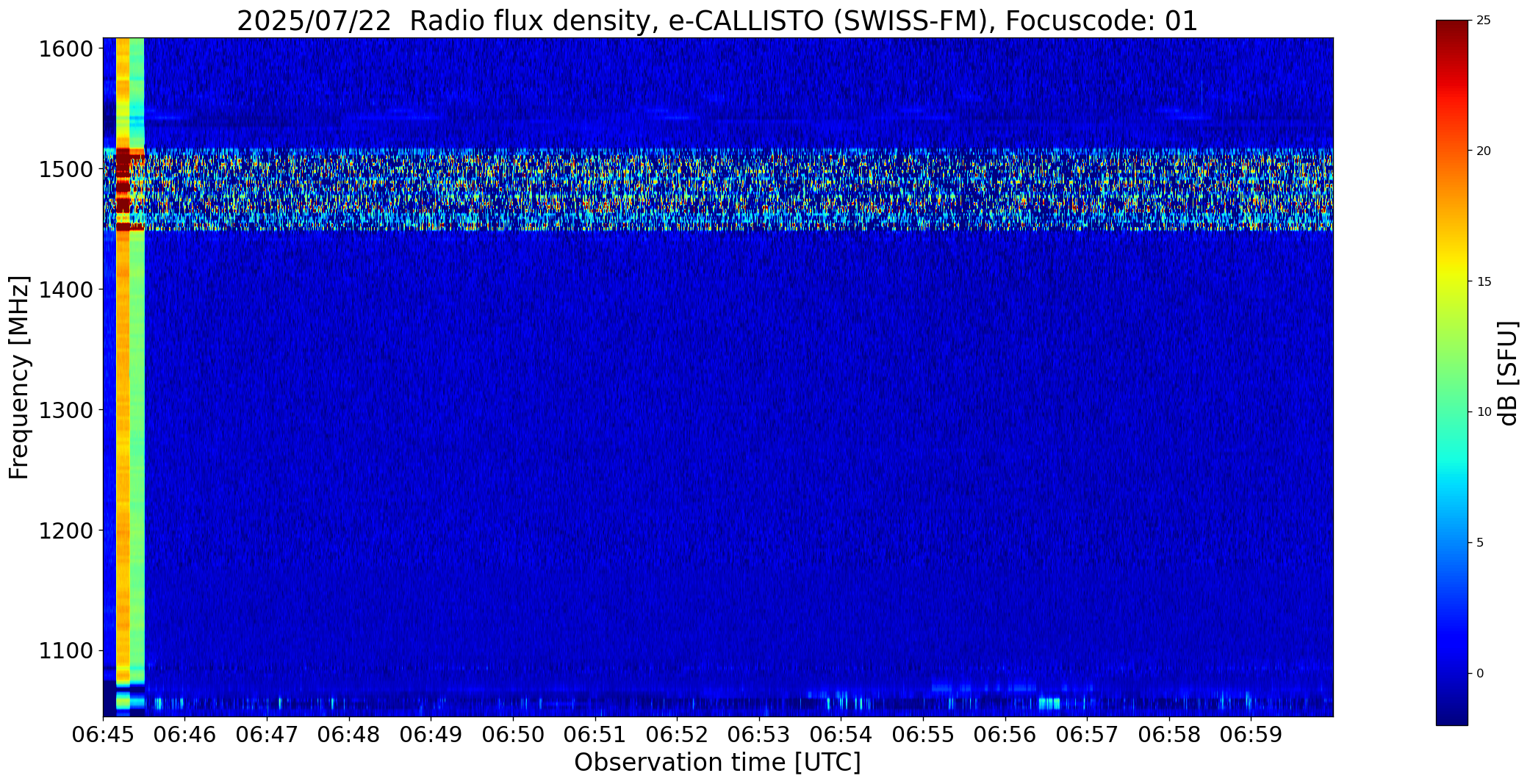Screen dimensions: 1530x784
Task: Click the 'Observation time [UTC]' axis label
Action: (x=717, y=762)
